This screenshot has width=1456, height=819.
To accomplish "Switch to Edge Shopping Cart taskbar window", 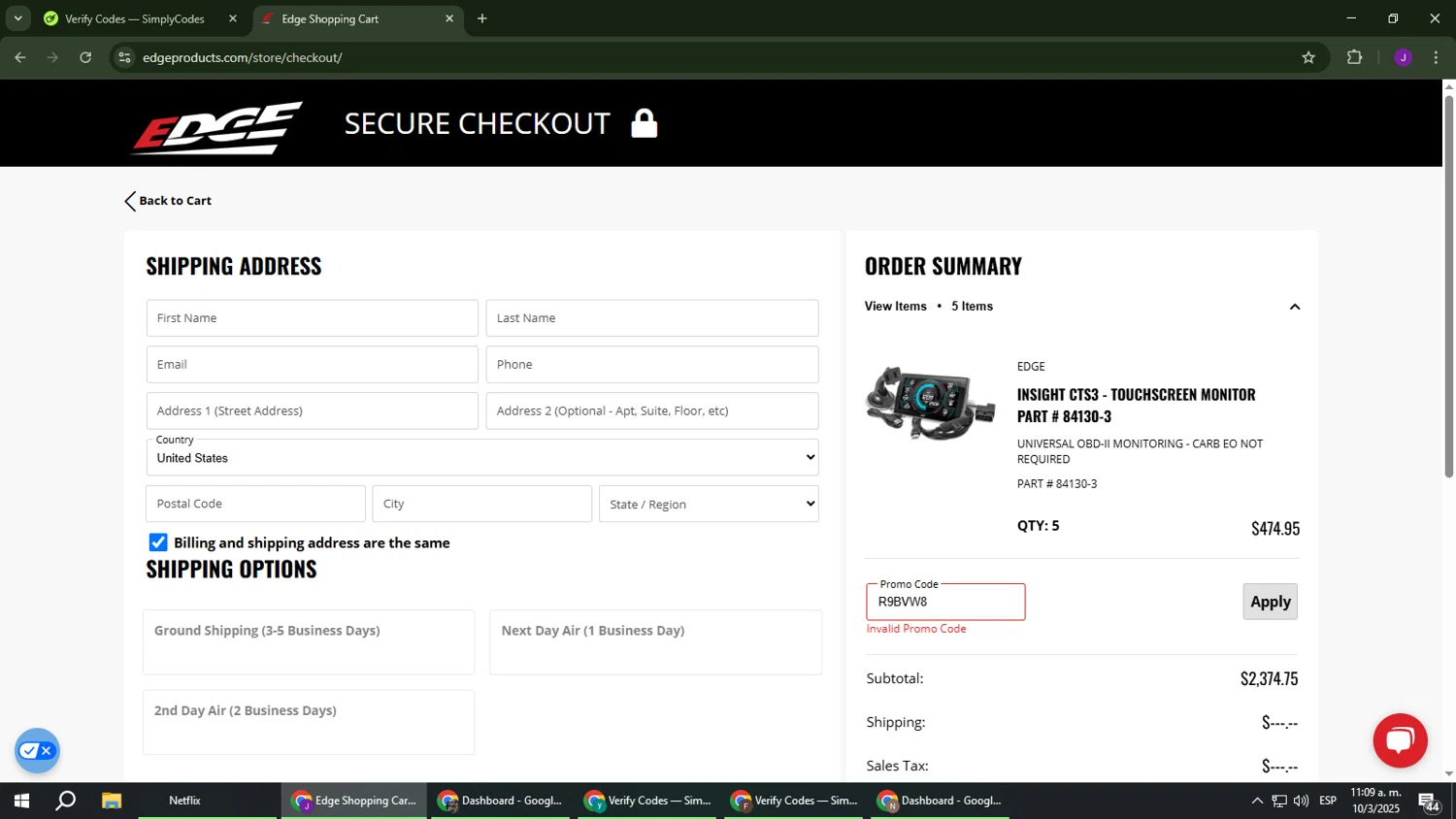I will [x=354, y=801].
